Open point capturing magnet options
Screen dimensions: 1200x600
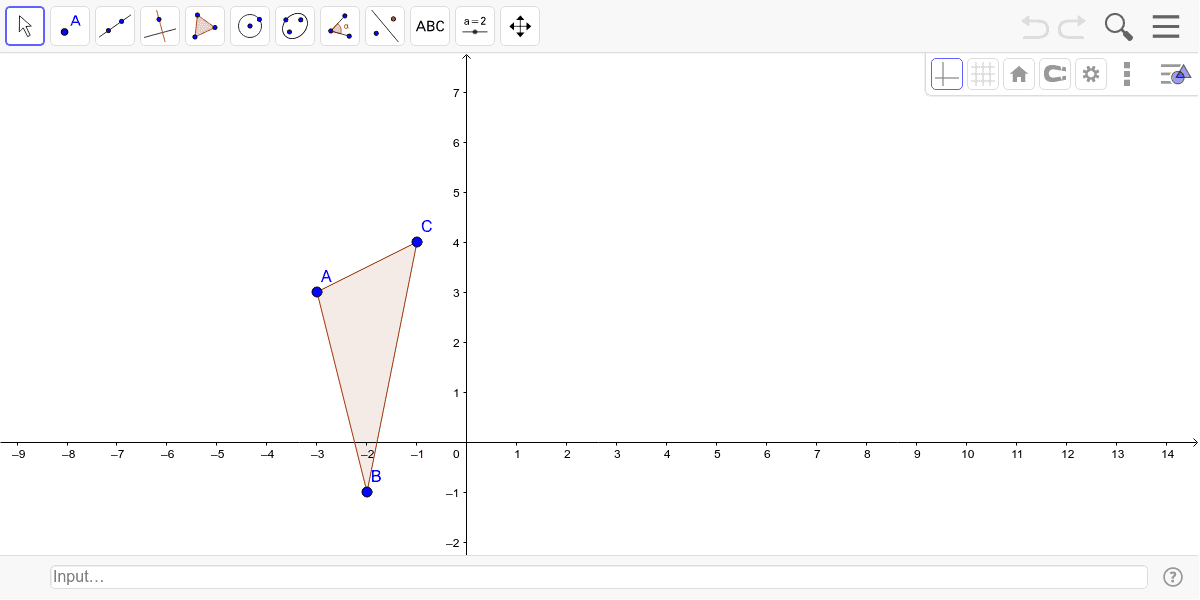[x=1055, y=74]
